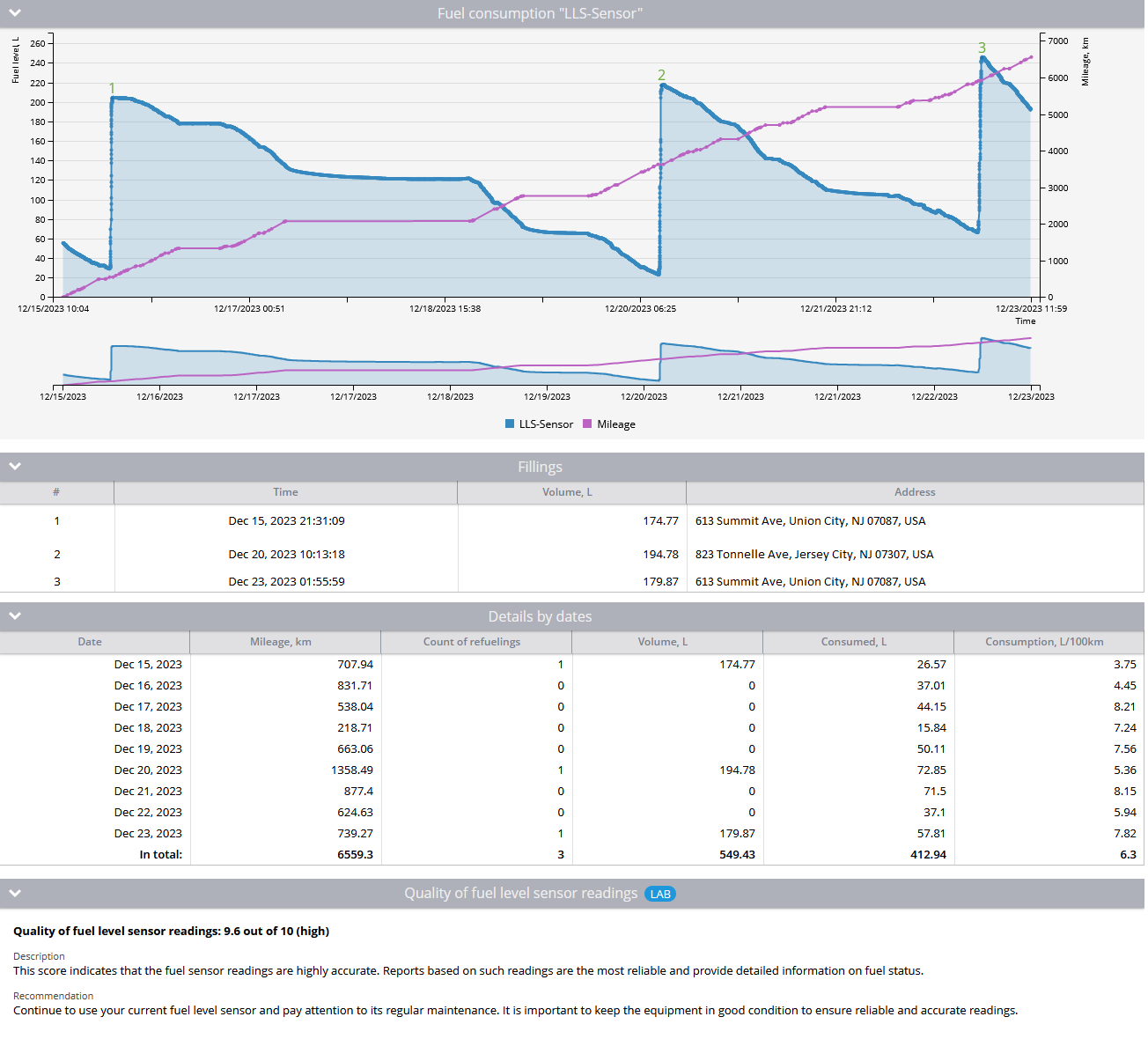Click filling marker 1 on the chart

pyautogui.click(x=112, y=88)
